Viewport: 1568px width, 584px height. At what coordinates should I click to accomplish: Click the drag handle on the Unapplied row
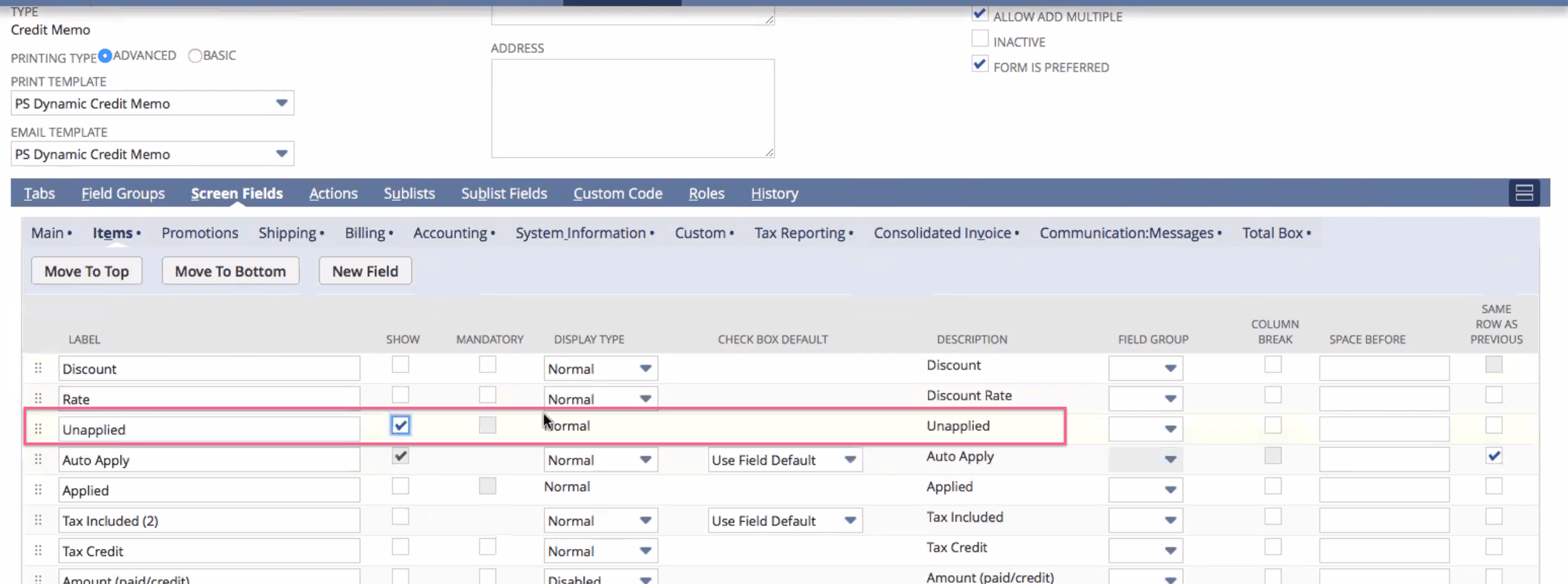pos(38,428)
